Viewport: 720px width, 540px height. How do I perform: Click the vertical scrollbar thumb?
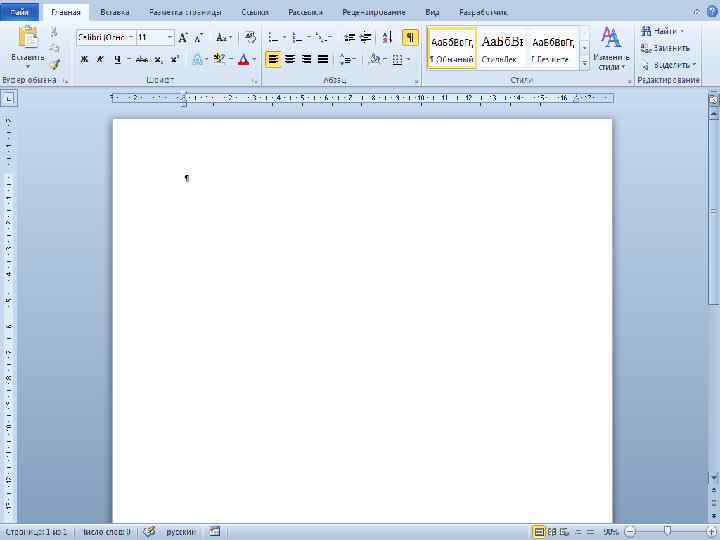(713, 210)
